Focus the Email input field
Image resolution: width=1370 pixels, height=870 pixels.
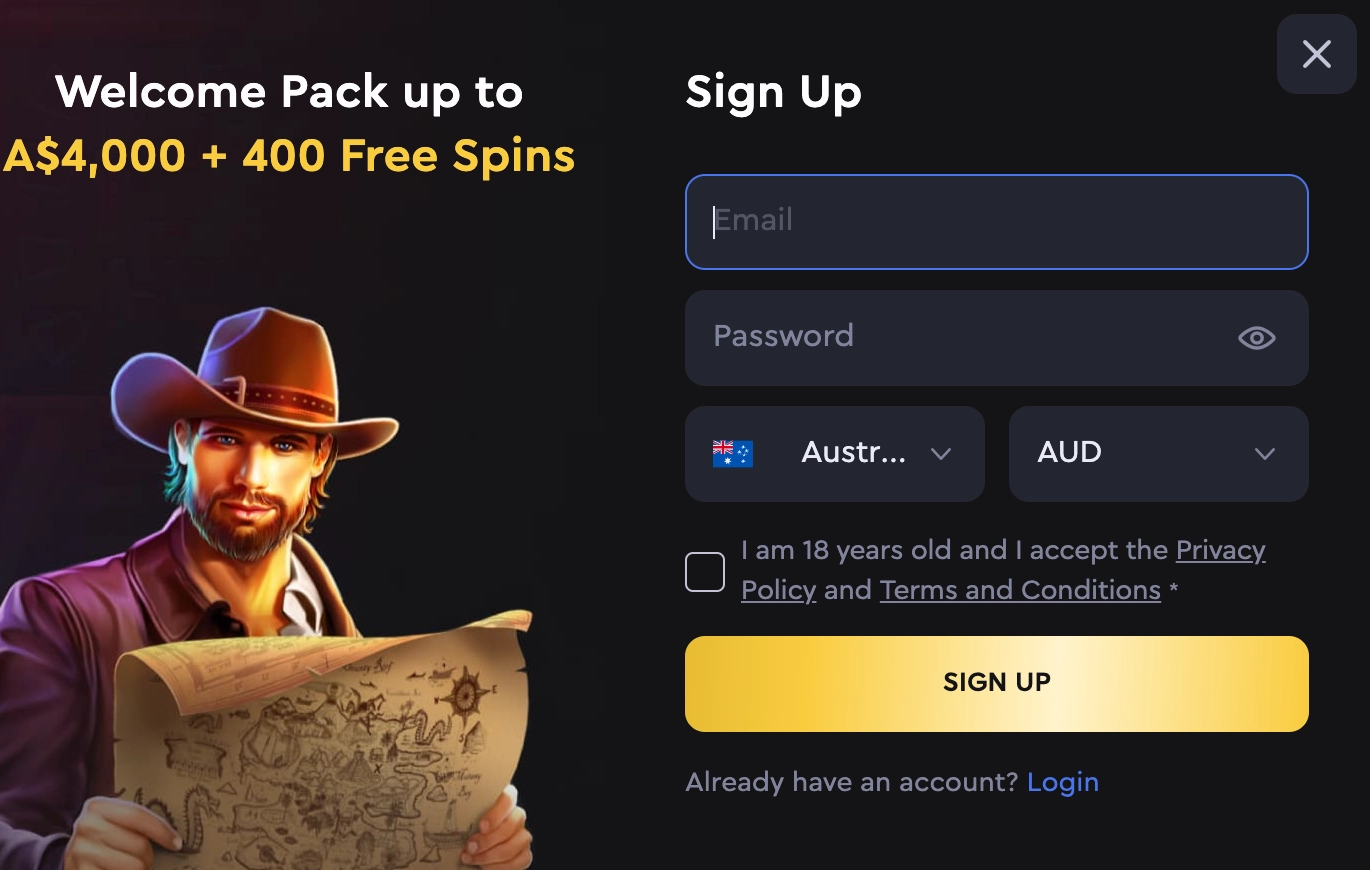coord(997,222)
